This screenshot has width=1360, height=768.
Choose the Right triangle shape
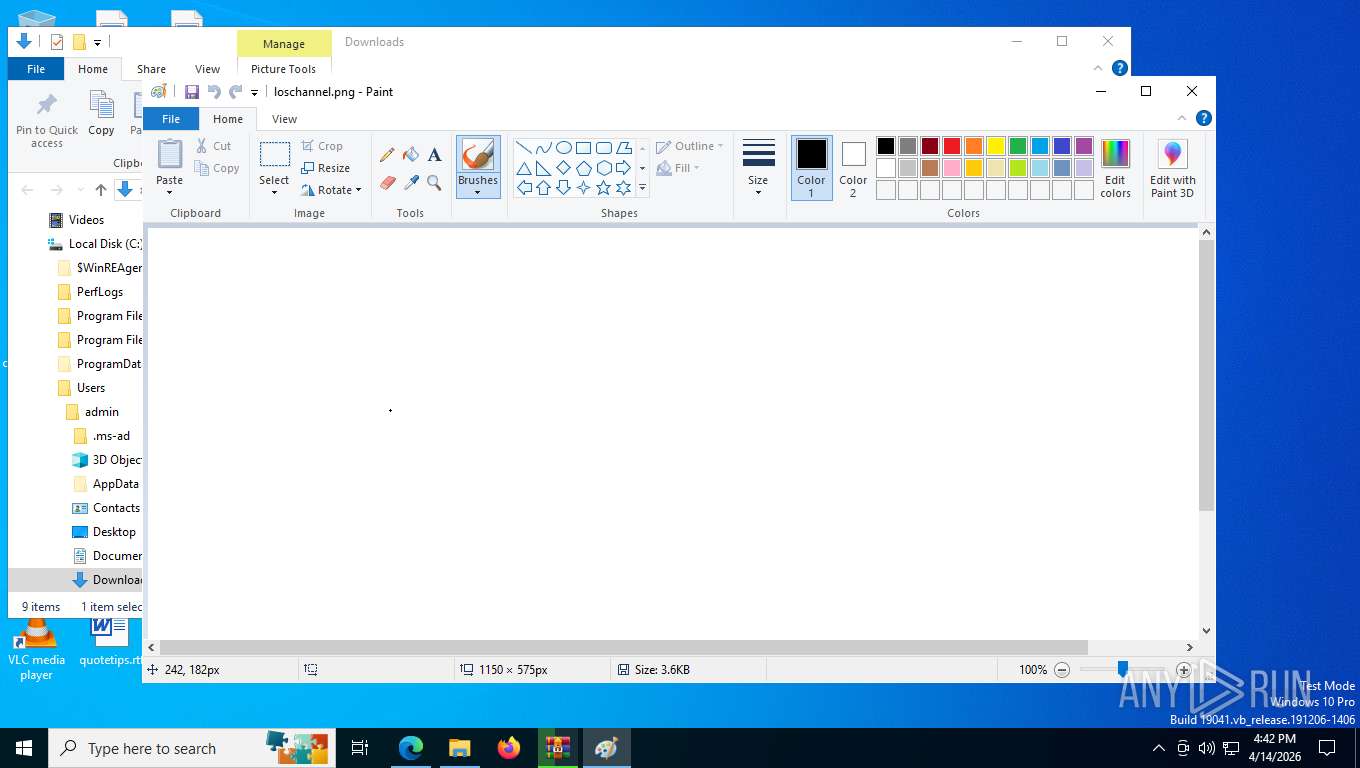[544, 167]
